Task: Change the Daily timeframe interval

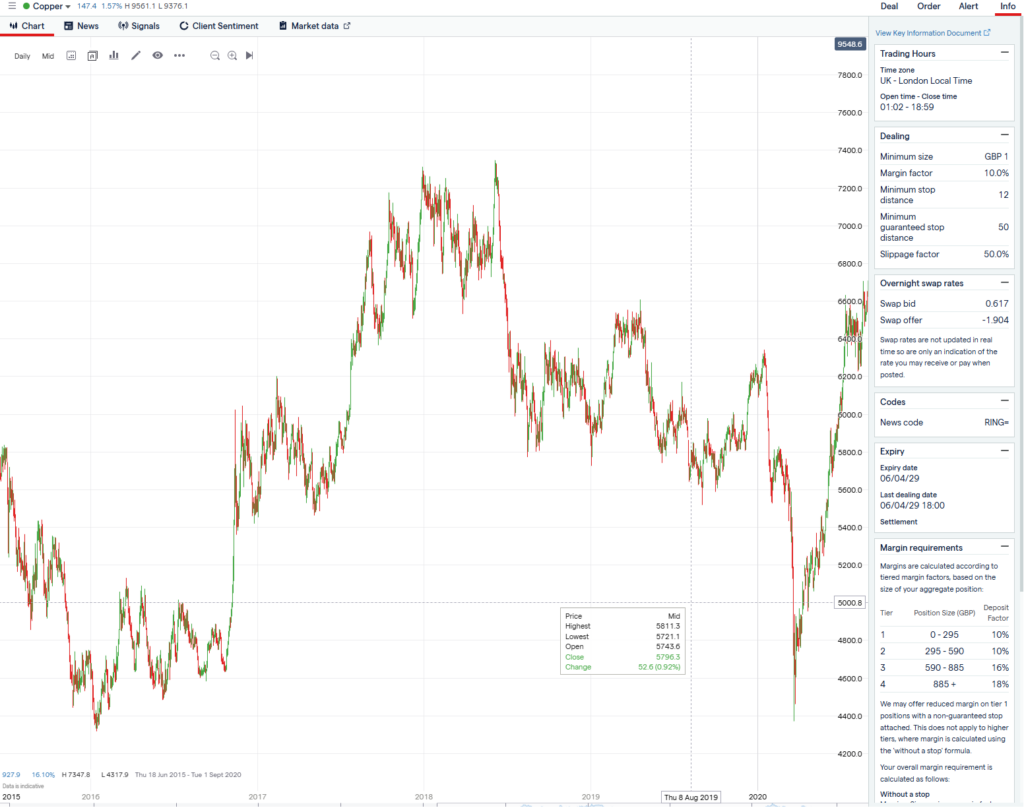Action: coord(22,56)
